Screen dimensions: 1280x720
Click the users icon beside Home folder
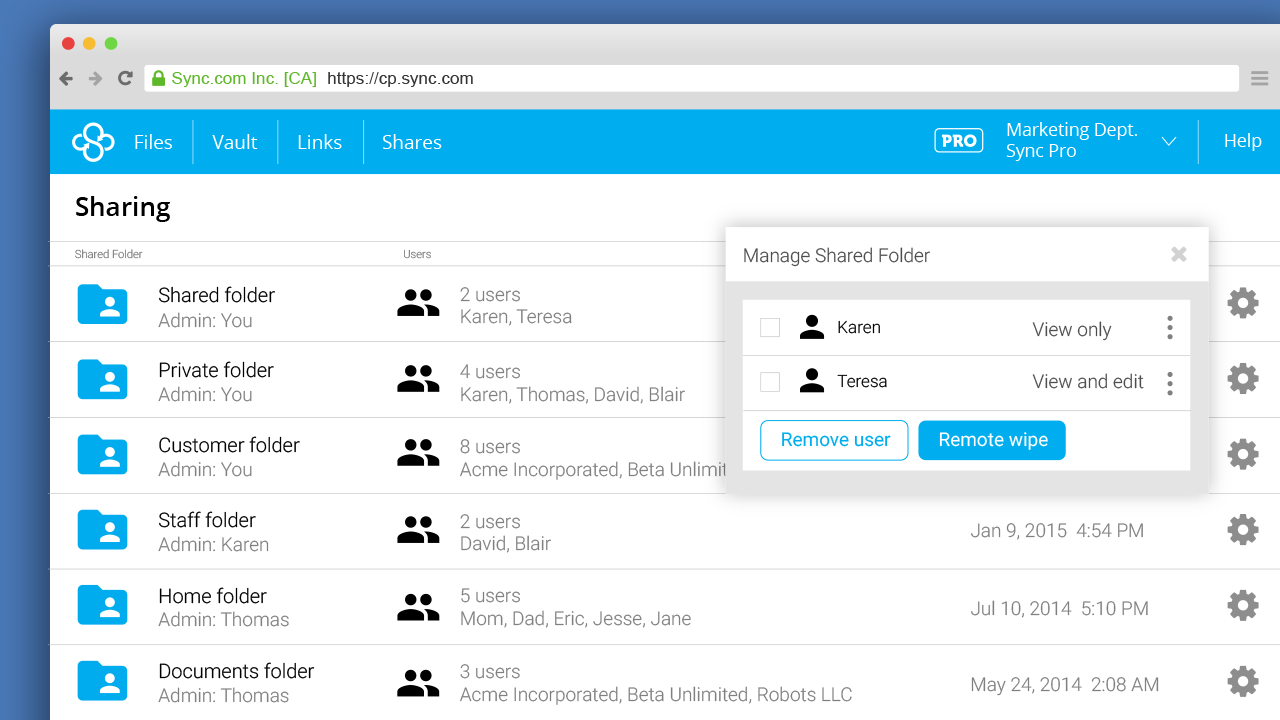coord(418,604)
